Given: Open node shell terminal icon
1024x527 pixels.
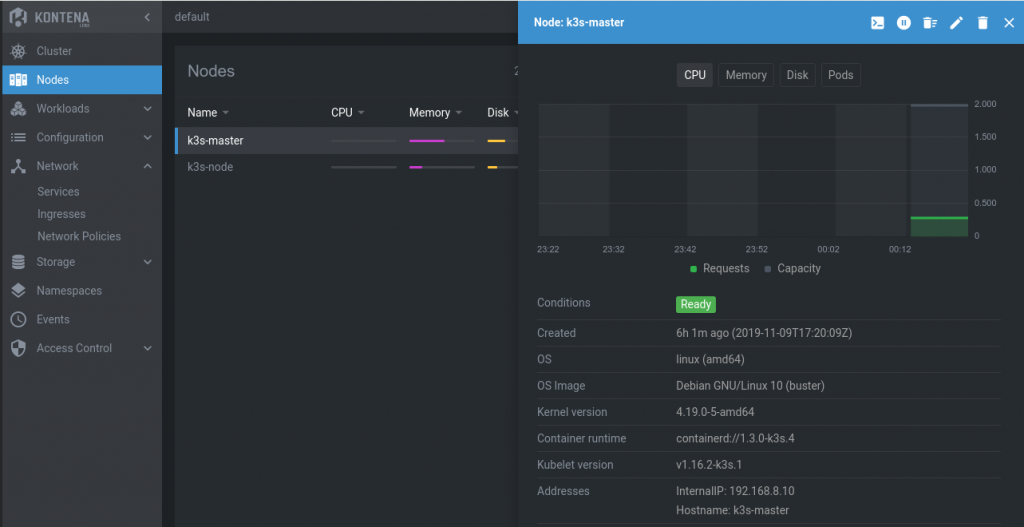Looking at the screenshot, I should [878, 23].
